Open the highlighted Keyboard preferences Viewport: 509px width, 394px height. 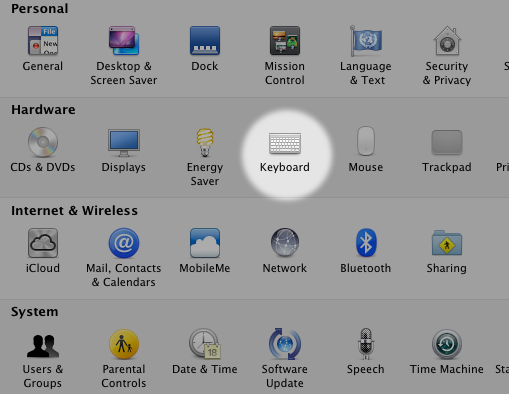pos(285,143)
